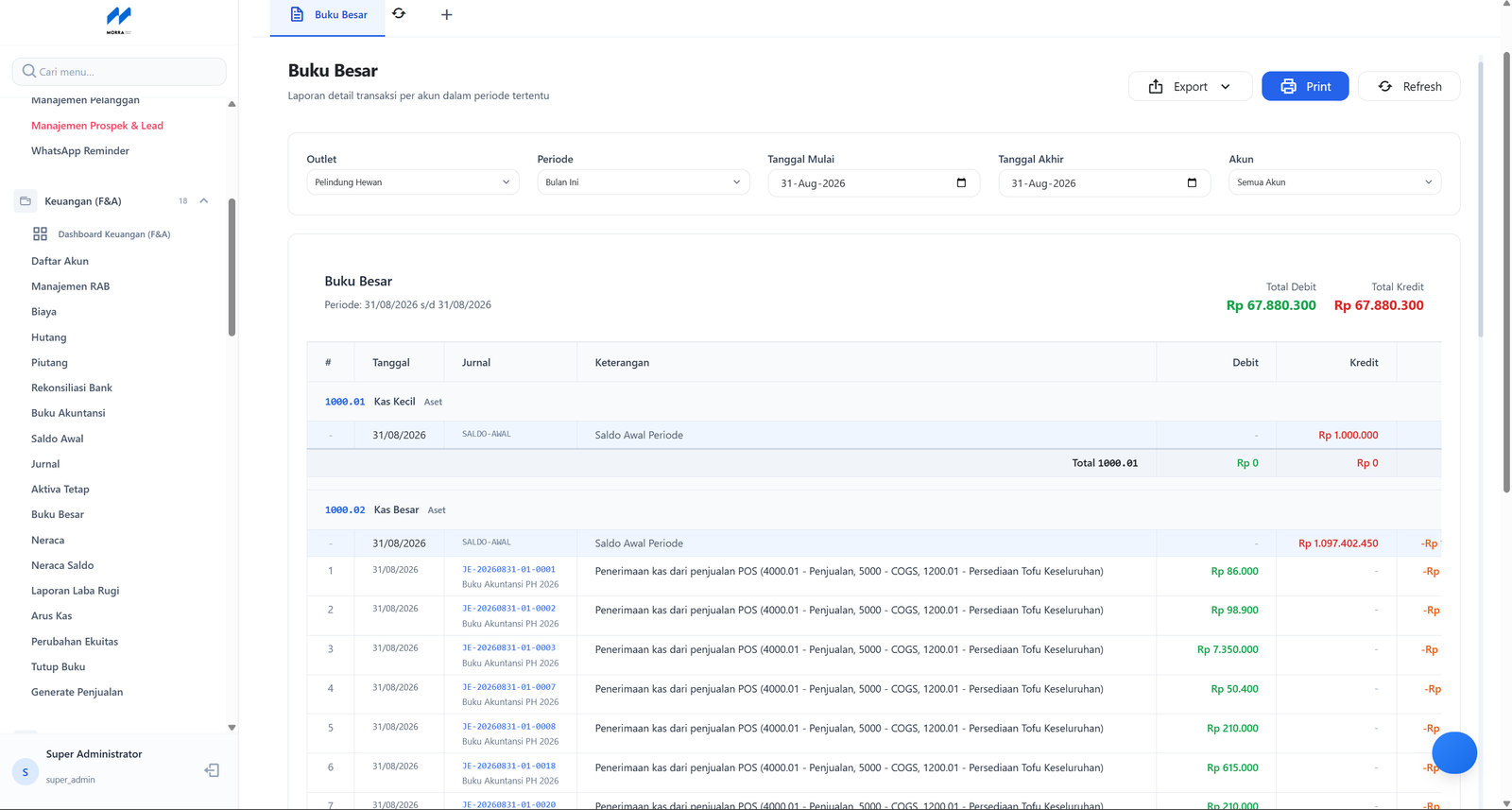Click the logout icon near Super Administrator
The height and width of the screenshot is (810, 1512).
[x=212, y=770]
